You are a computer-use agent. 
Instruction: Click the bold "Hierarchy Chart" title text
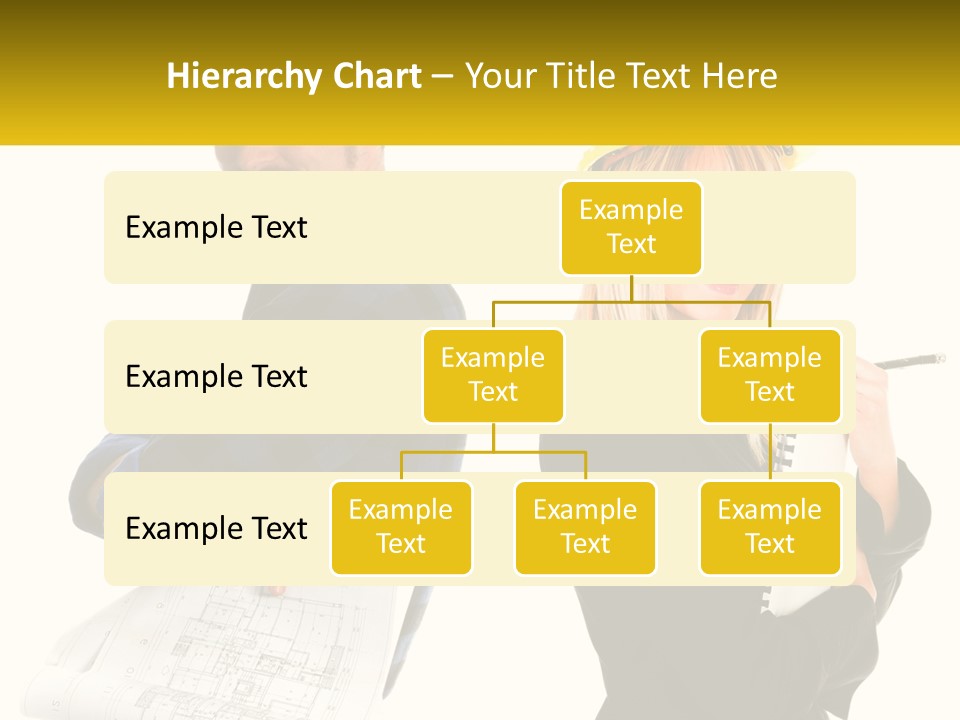pyautogui.click(x=293, y=76)
